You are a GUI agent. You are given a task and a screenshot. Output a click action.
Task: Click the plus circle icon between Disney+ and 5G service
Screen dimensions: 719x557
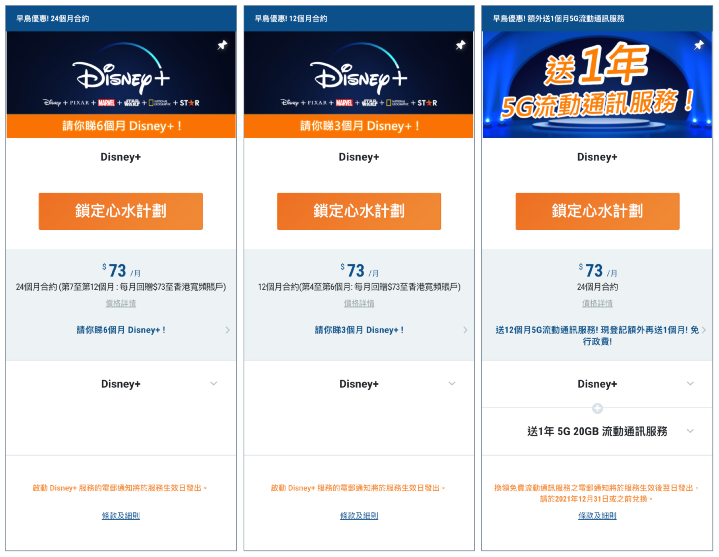click(x=597, y=408)
